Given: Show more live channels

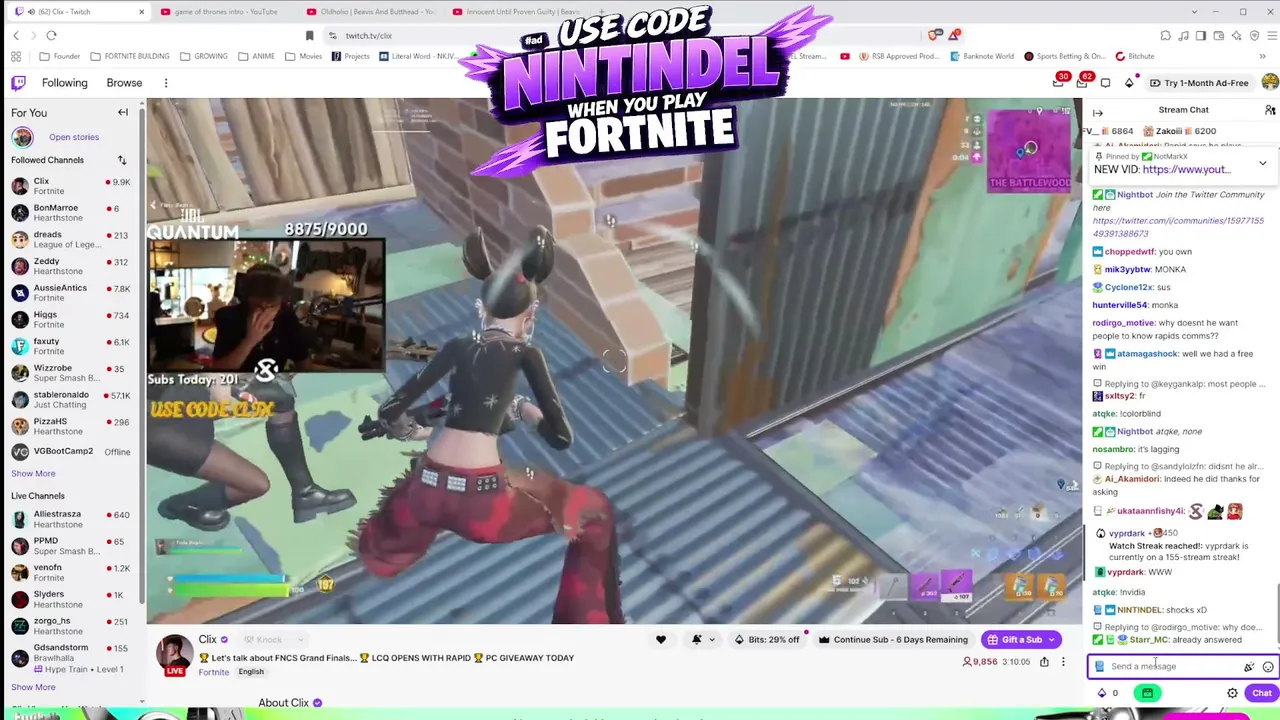Looking at the screenshot, I should point(33,688).
